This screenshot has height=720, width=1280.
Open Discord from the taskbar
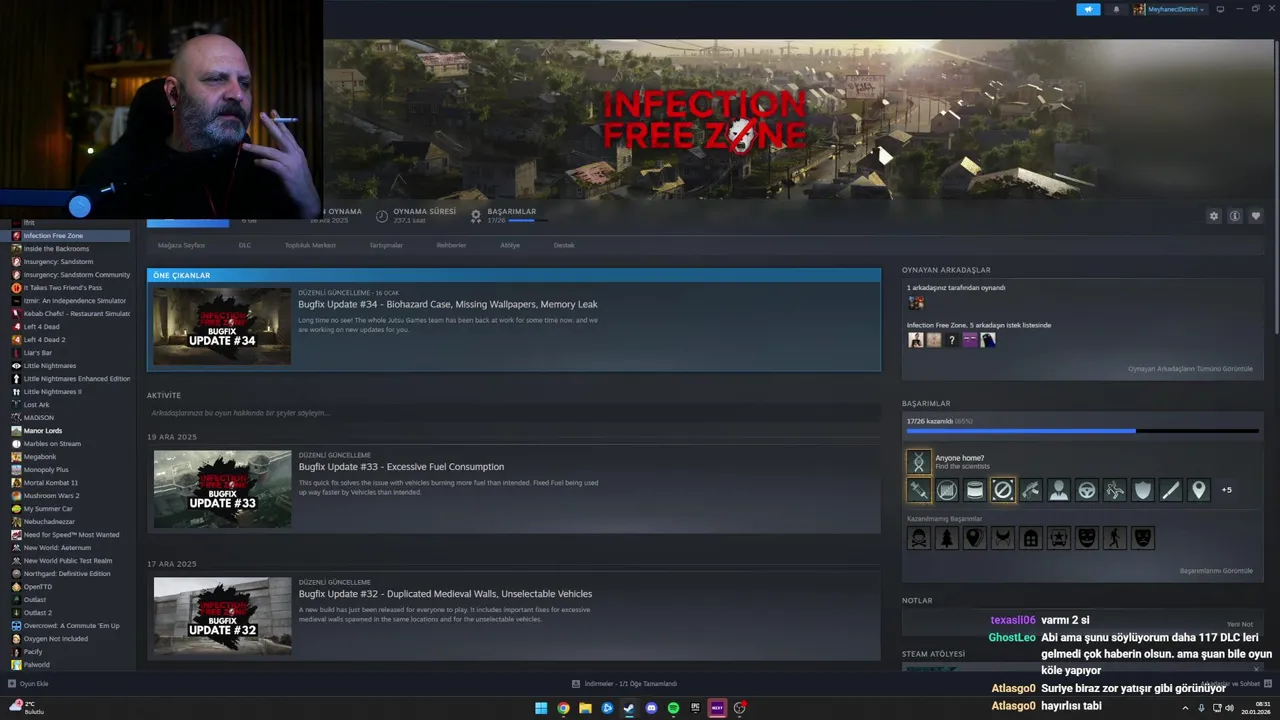[x=651, y=708]
